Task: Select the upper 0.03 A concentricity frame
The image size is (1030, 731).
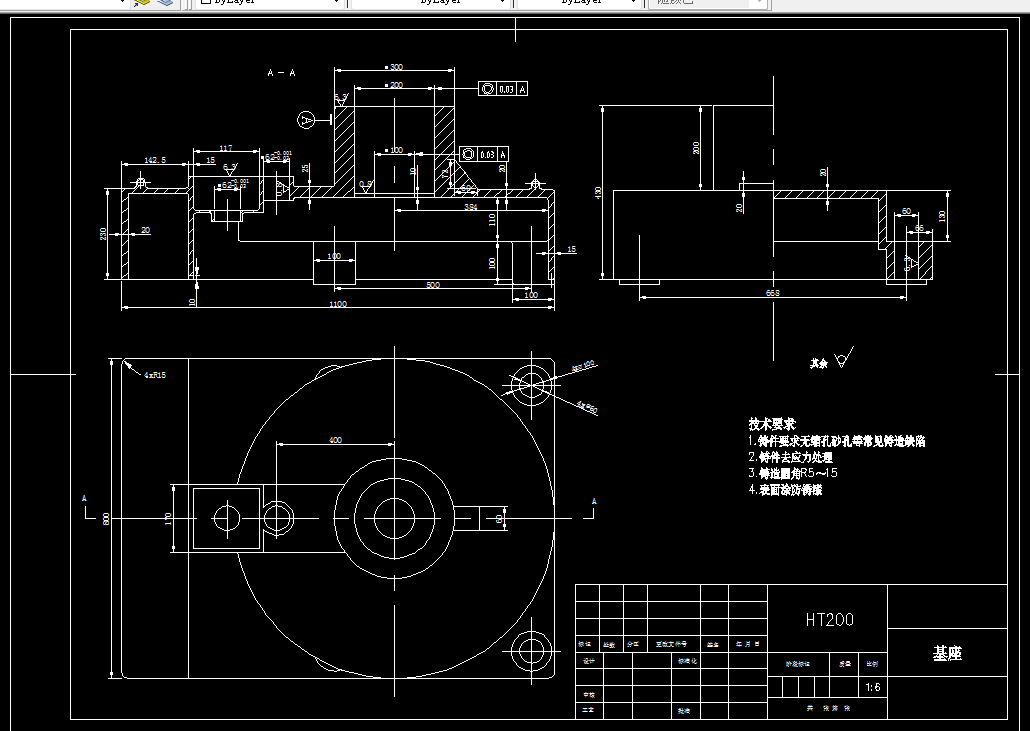Action: coord(503,89)
